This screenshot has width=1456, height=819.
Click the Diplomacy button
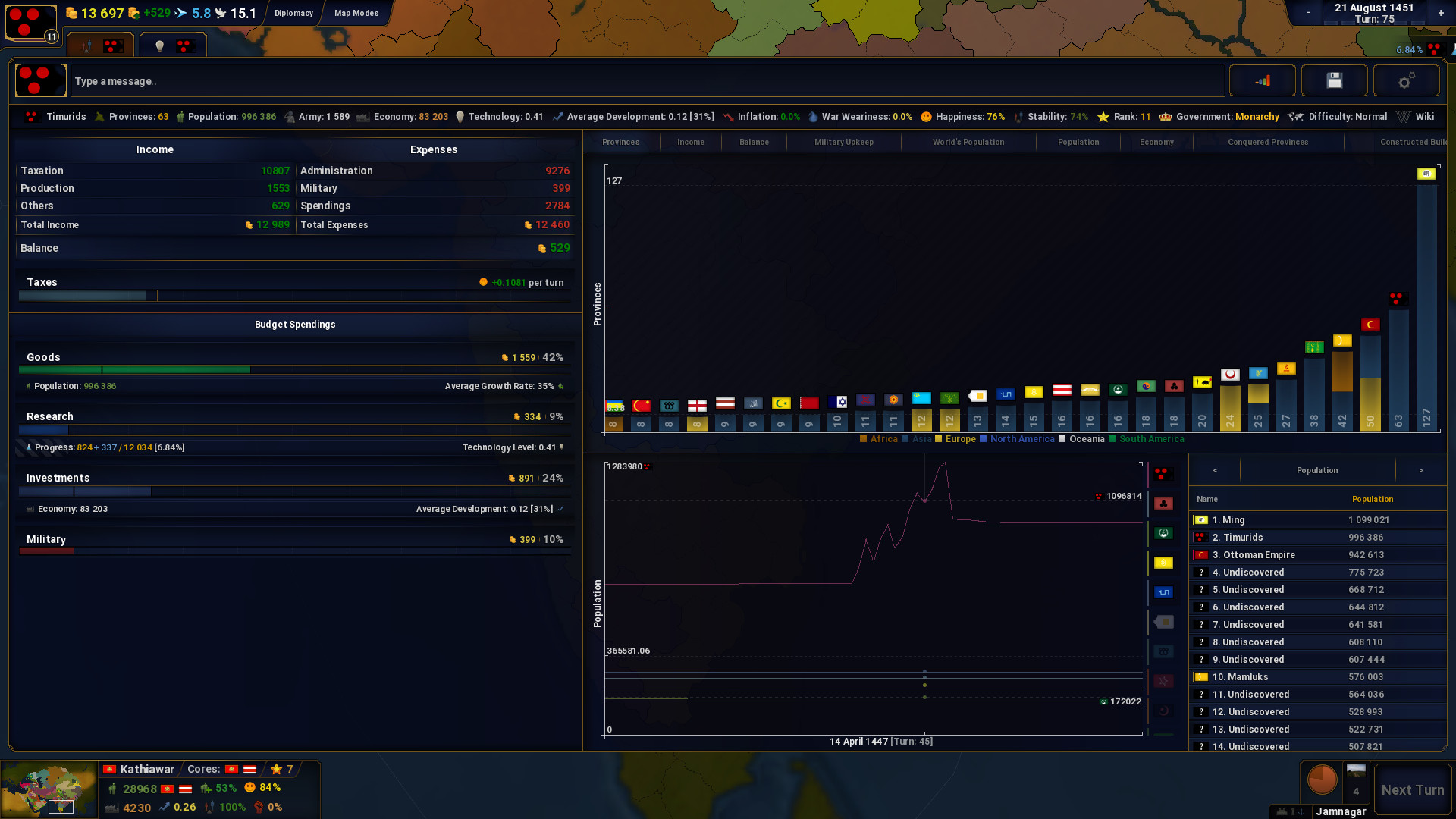click(293, 13)
